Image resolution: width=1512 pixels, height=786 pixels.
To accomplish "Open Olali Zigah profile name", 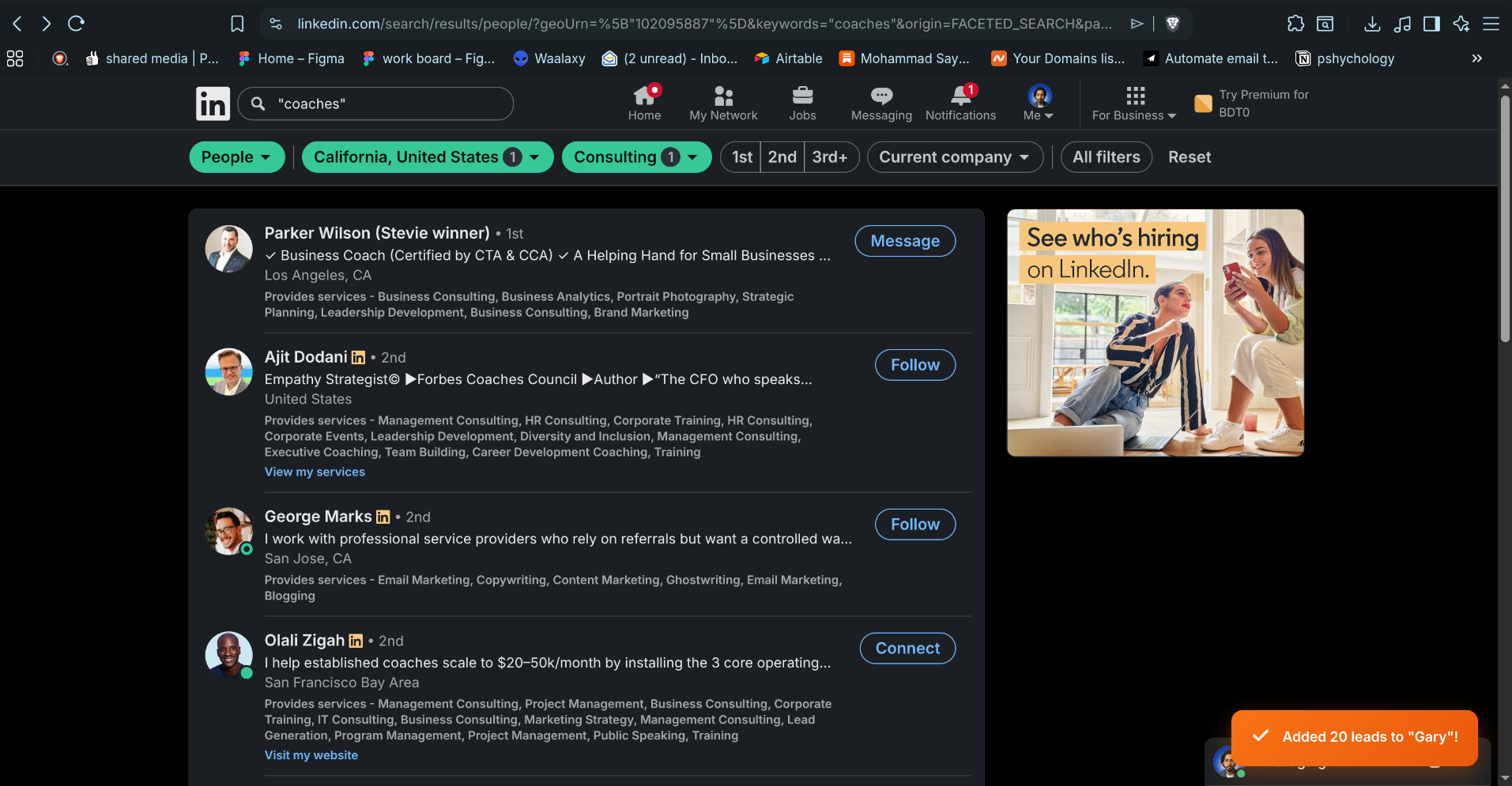I will pyautogui.click(x=304, y=641).
